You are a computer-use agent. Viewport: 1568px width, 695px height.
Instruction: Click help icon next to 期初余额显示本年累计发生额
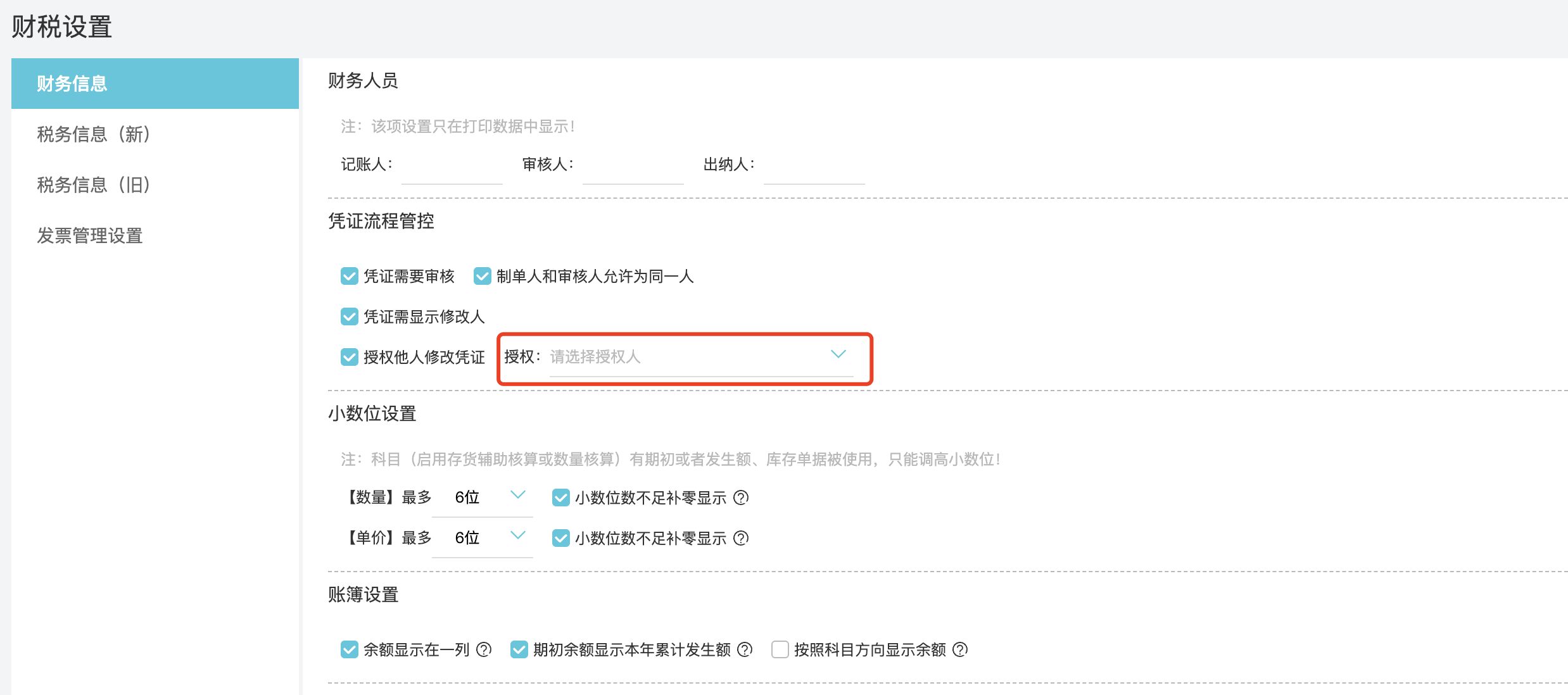coord(745,649)
